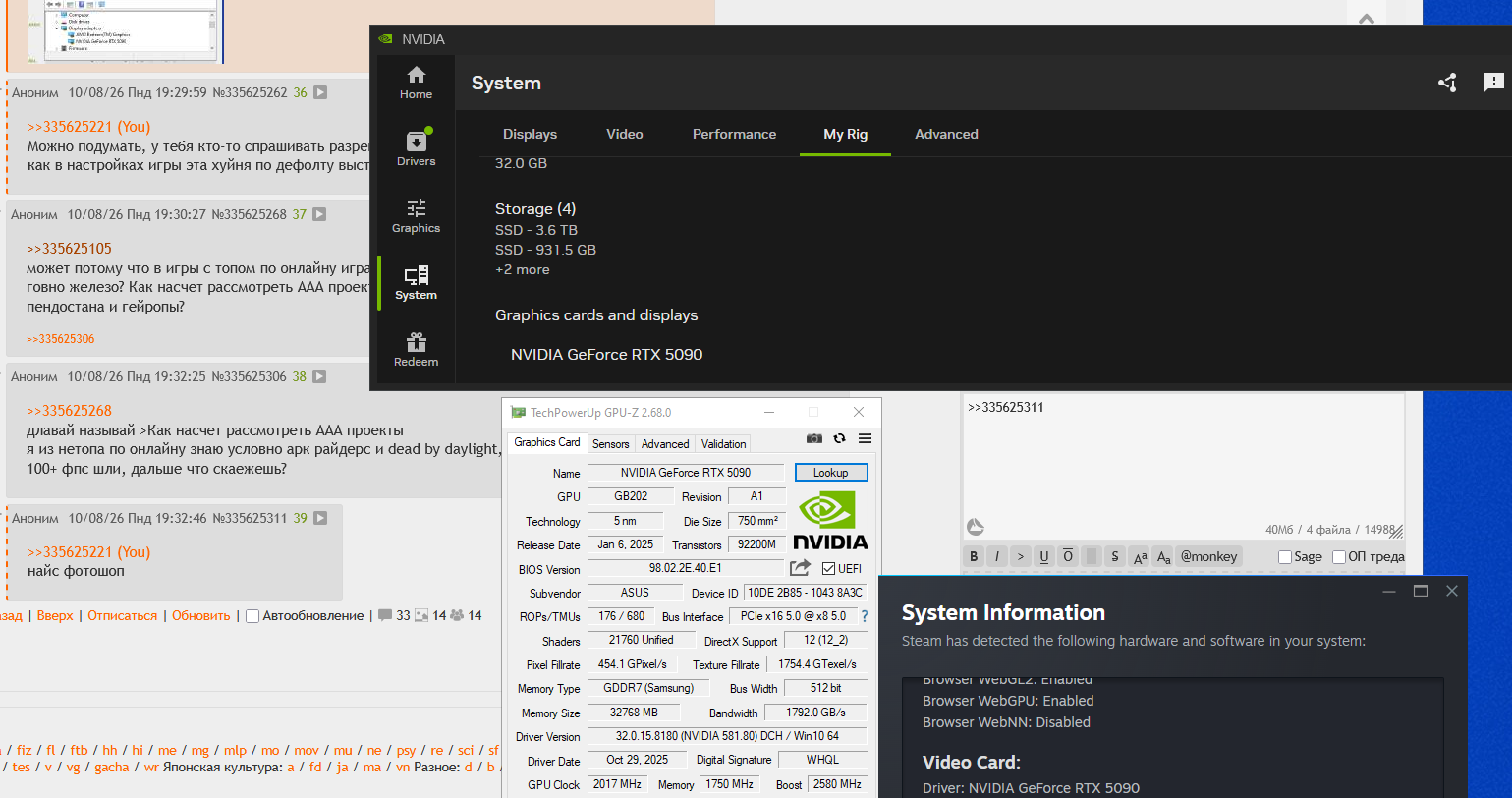
Task: Switch to the Video tab in NVIDIA app
Action: click(625, 134)
